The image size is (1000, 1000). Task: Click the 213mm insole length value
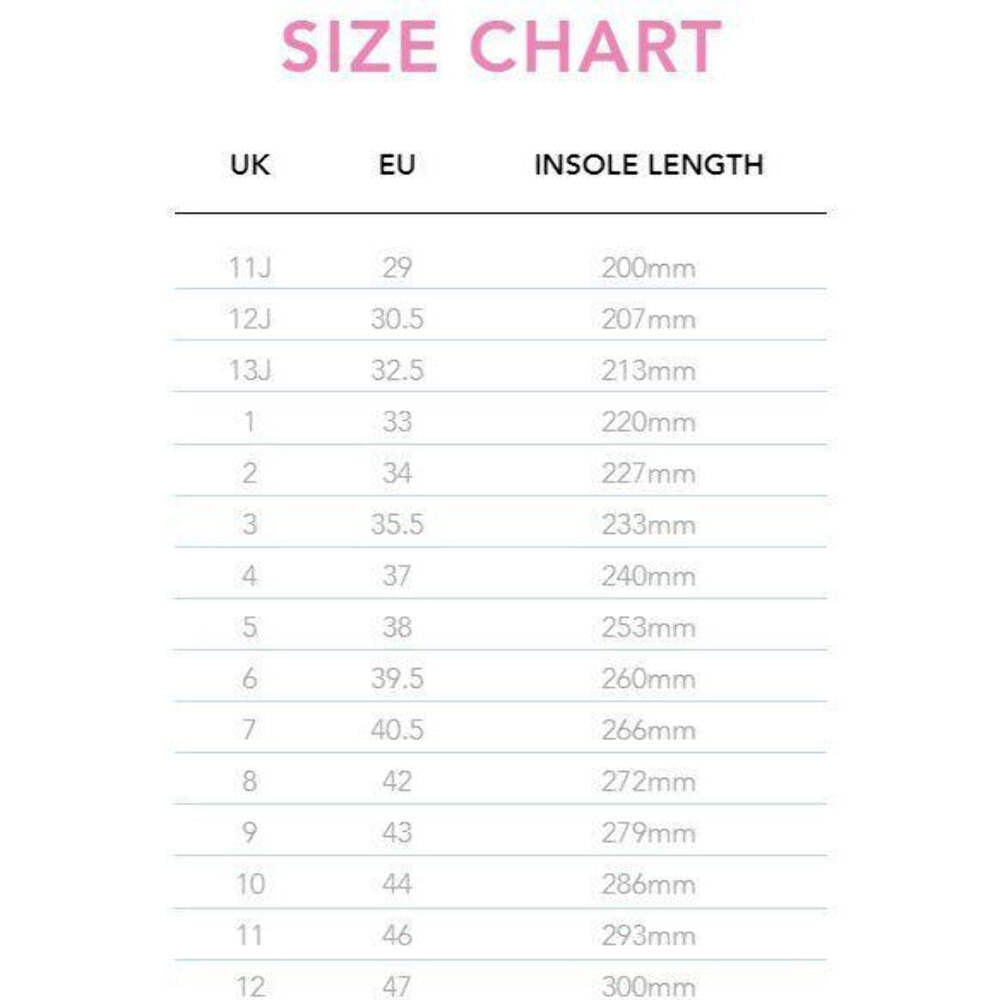click(x=649, y=371)
